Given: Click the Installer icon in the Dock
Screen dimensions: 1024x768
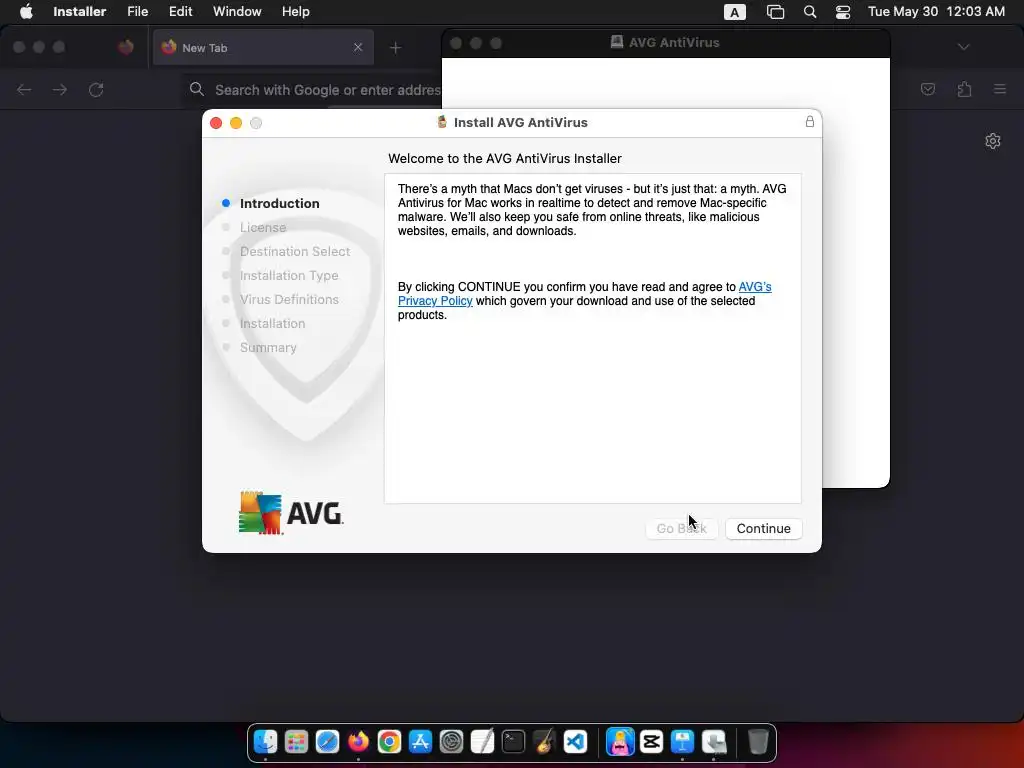Looking at the screenshot, I should coord(714,742).
